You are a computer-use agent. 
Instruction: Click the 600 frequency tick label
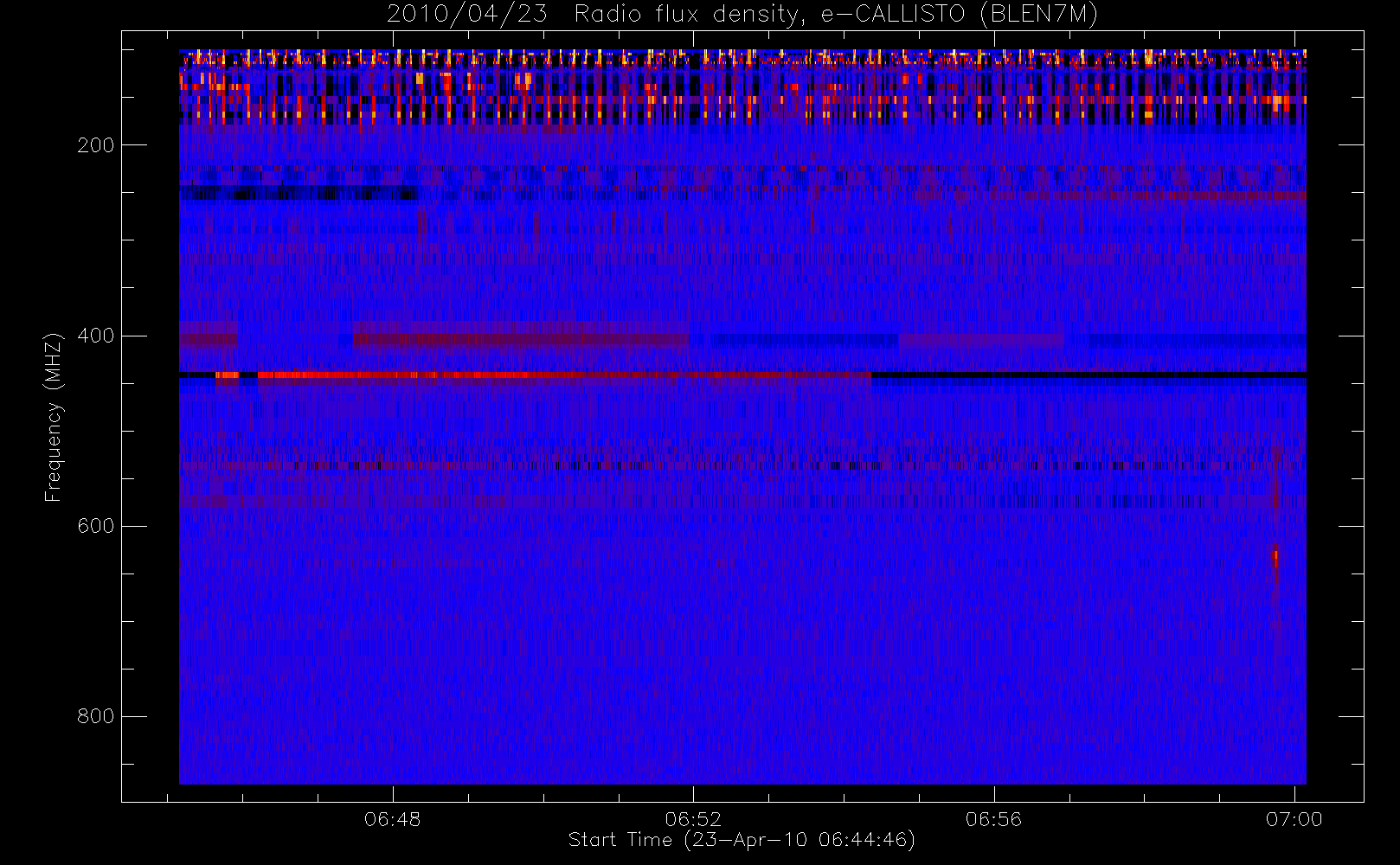95,526
